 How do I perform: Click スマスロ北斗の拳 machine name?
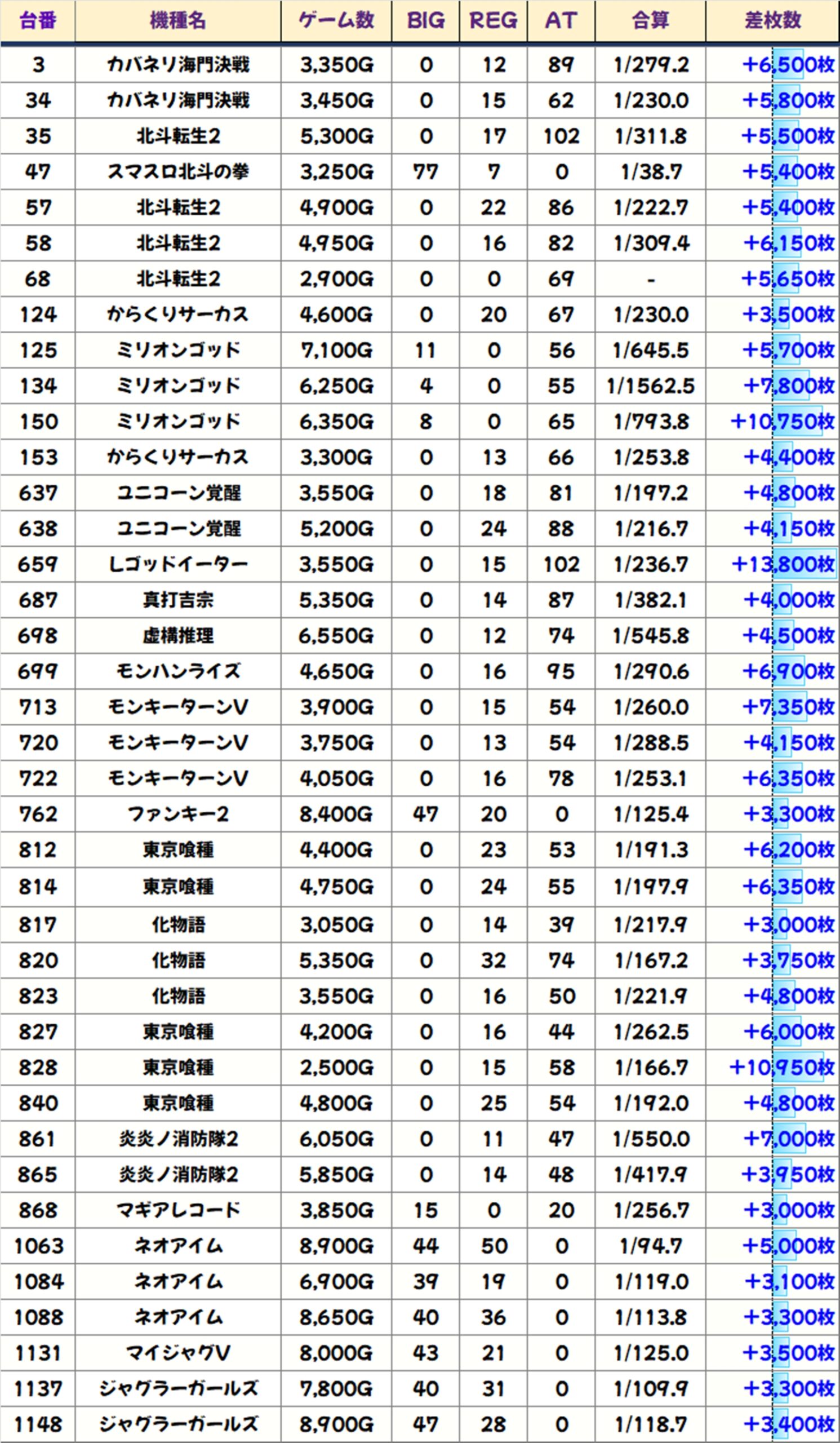click(x=177, y=172)
